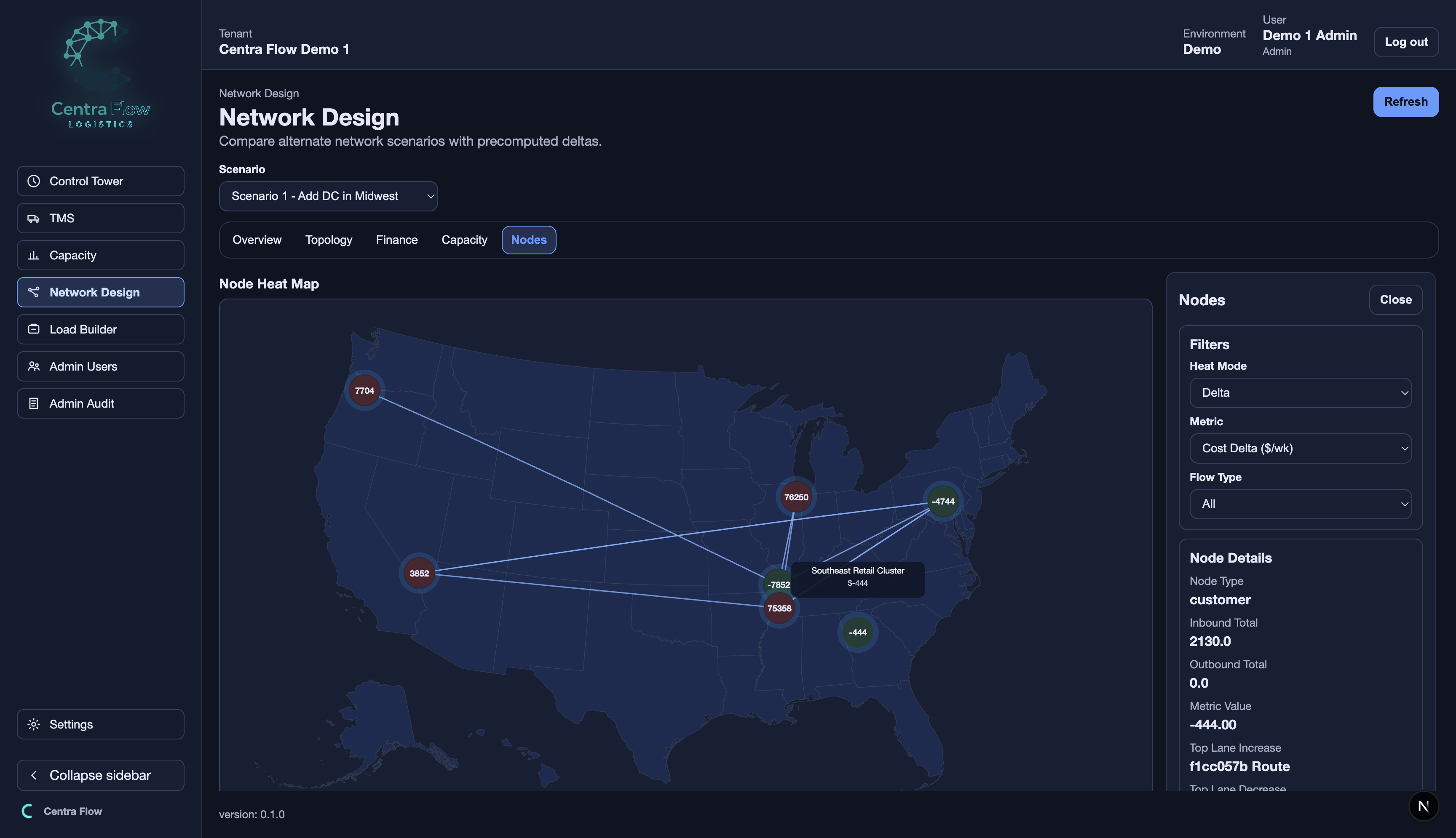1456x838 pixels.
Task: Open Admin Audit via the document icon
Action: pyautogui.click(x=33, y=403)
